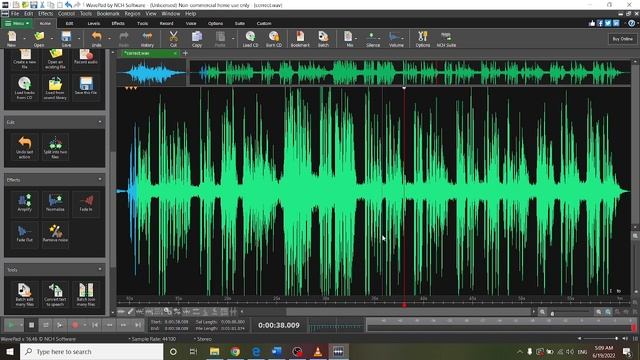Click the Save toolbar icon
Screen dimensions: 640x360
[66, 39]
